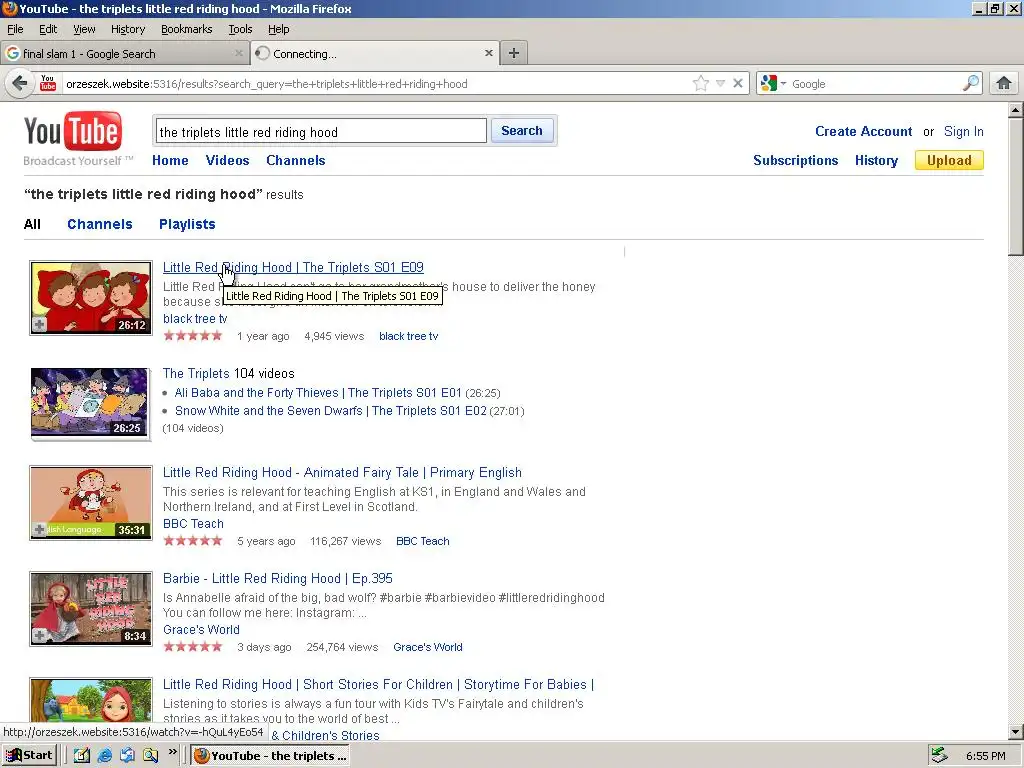Click the YouTube logo
This screenshot has height=768, width=1024.
(73, 133)
